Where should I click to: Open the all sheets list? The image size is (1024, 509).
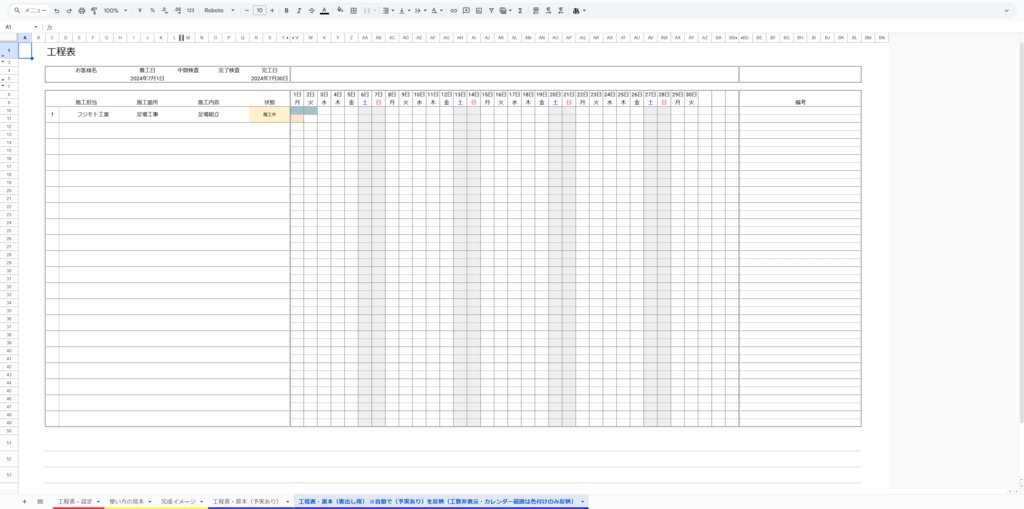click(40, 501)
